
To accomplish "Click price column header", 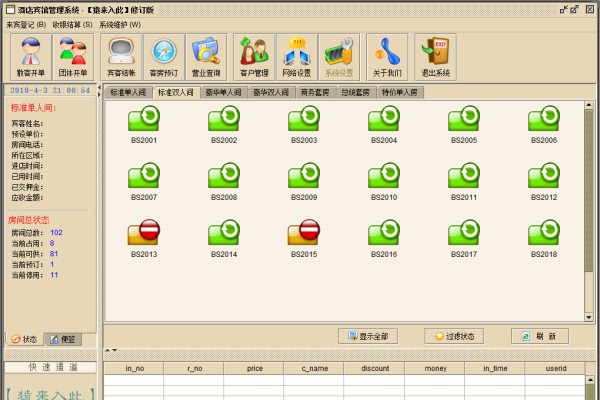I will [x=255, y=369].
